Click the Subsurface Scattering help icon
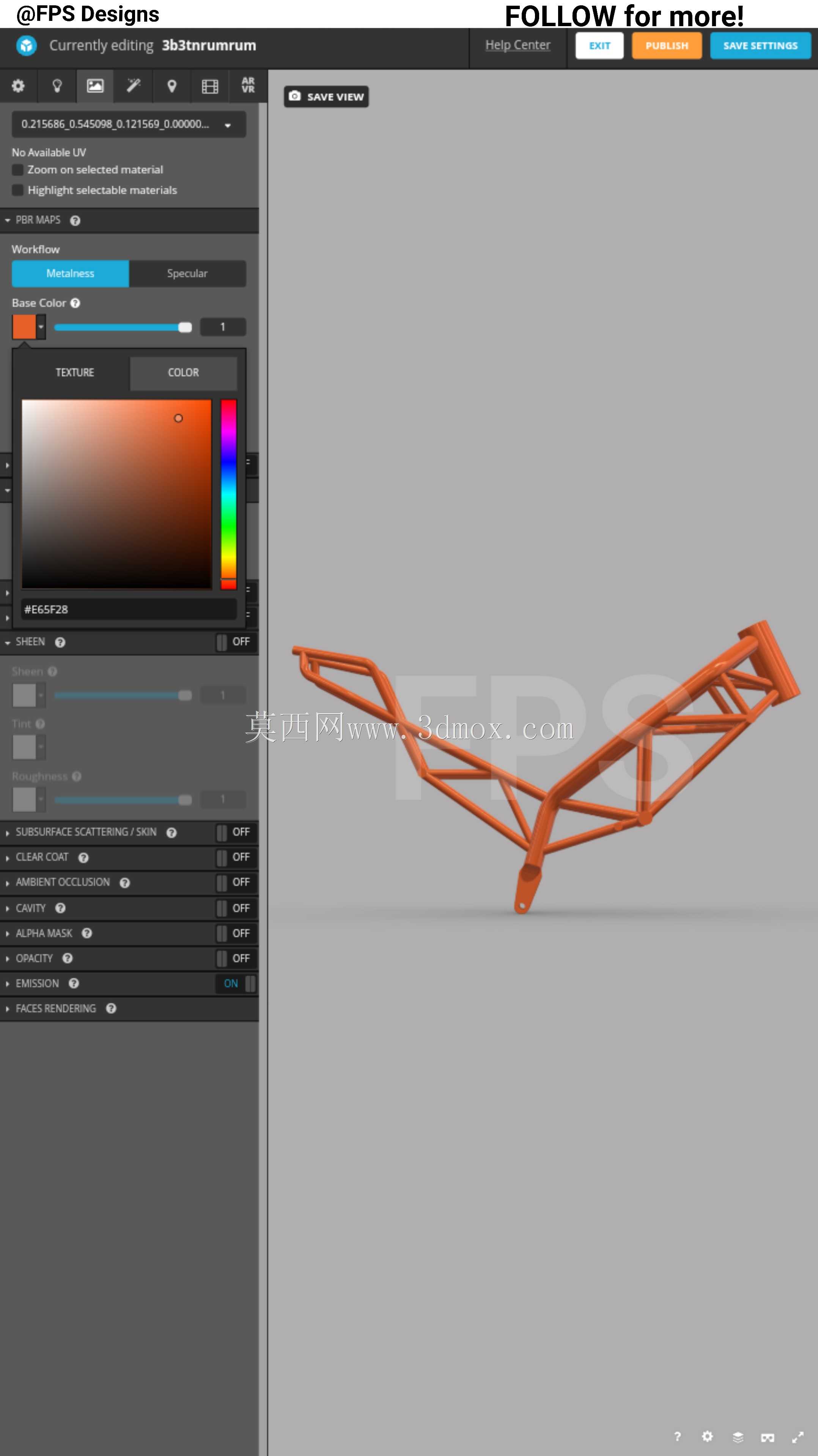The image size is (818, 1456). [x=172, y=832]
